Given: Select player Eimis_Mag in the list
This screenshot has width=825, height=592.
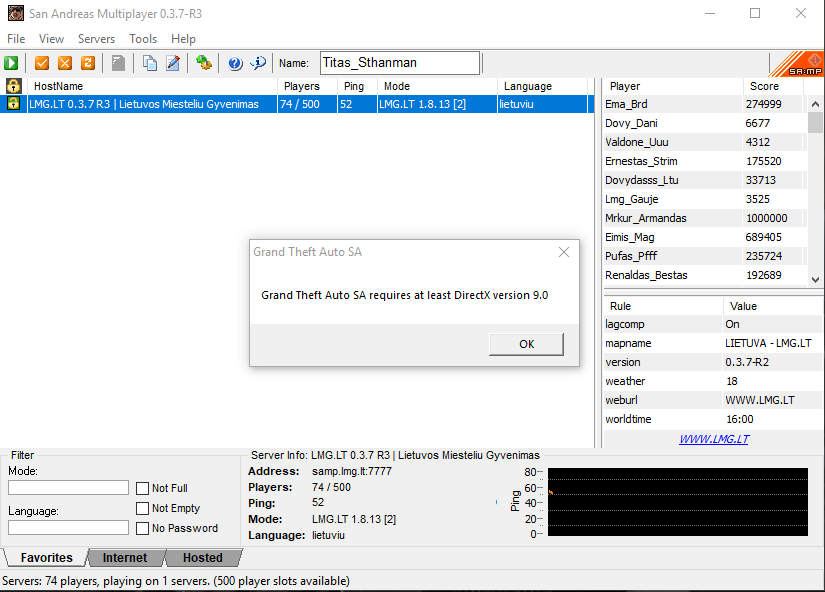Looking at the screenshot, I should point(704,237).
